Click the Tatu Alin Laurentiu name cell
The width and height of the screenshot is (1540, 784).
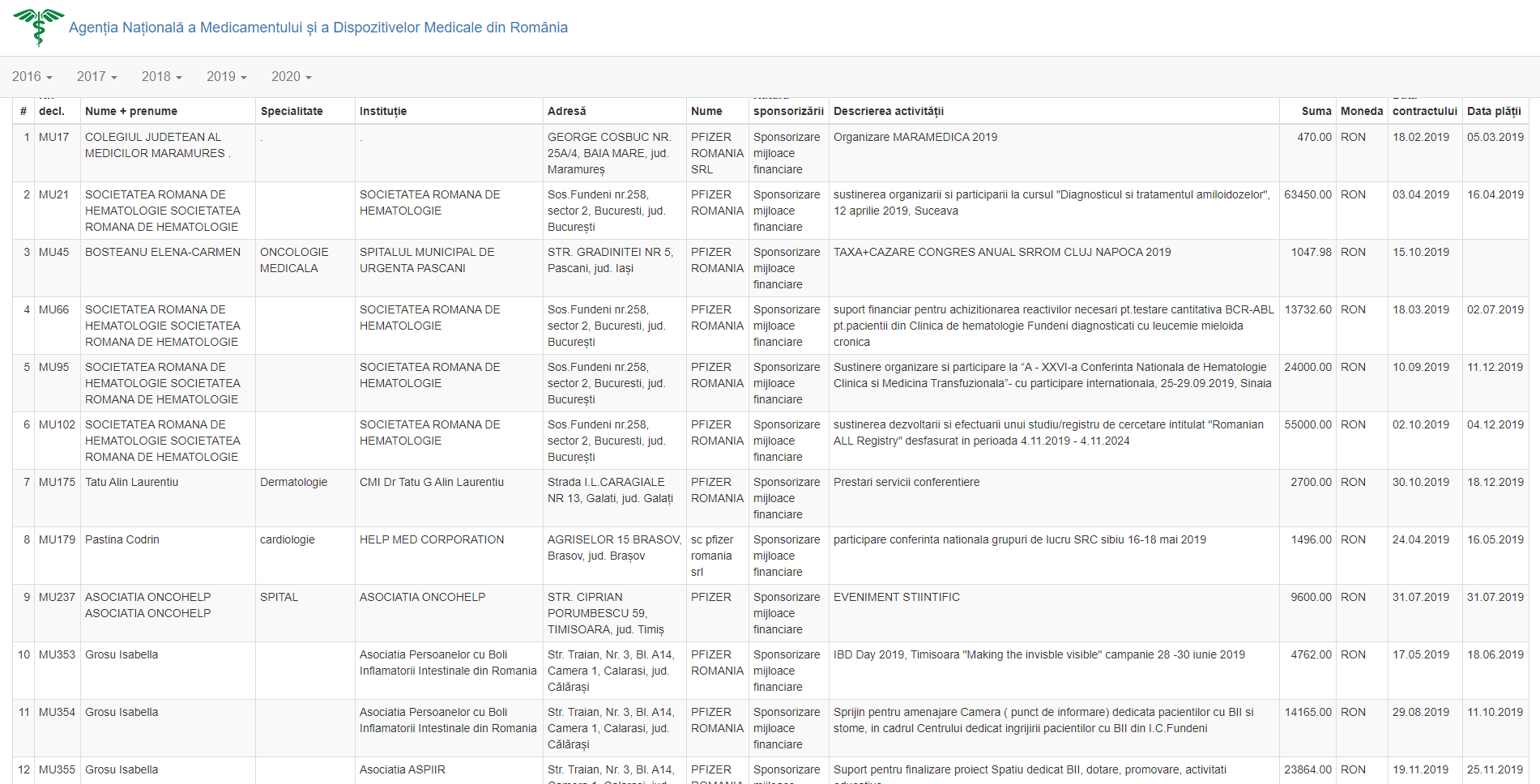132,482
